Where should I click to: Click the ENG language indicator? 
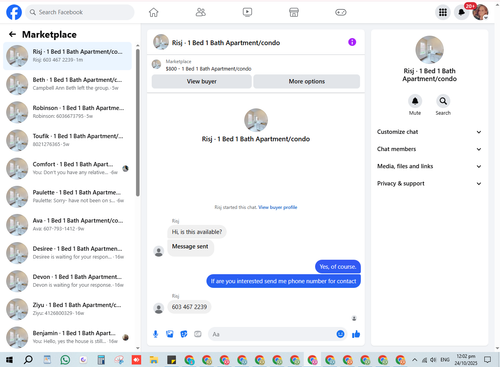click(x=445, y=360)
